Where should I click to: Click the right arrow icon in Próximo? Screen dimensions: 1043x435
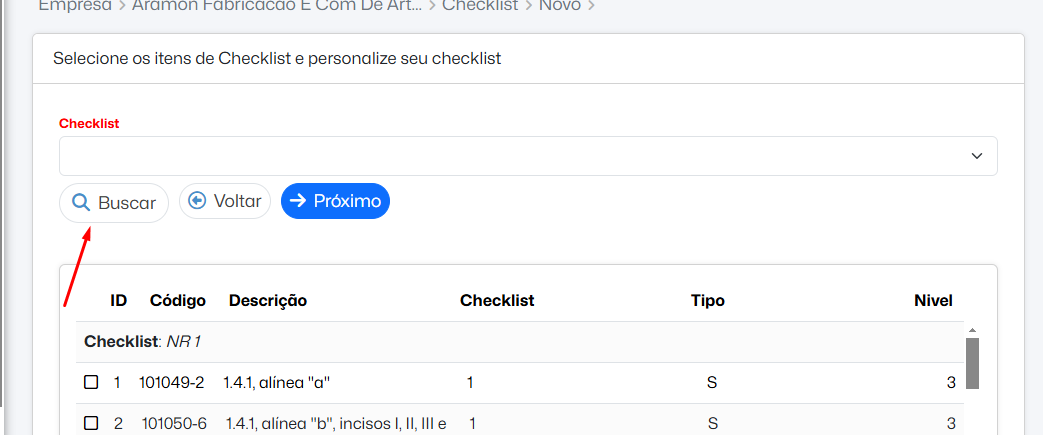click(x=297, y=201)
